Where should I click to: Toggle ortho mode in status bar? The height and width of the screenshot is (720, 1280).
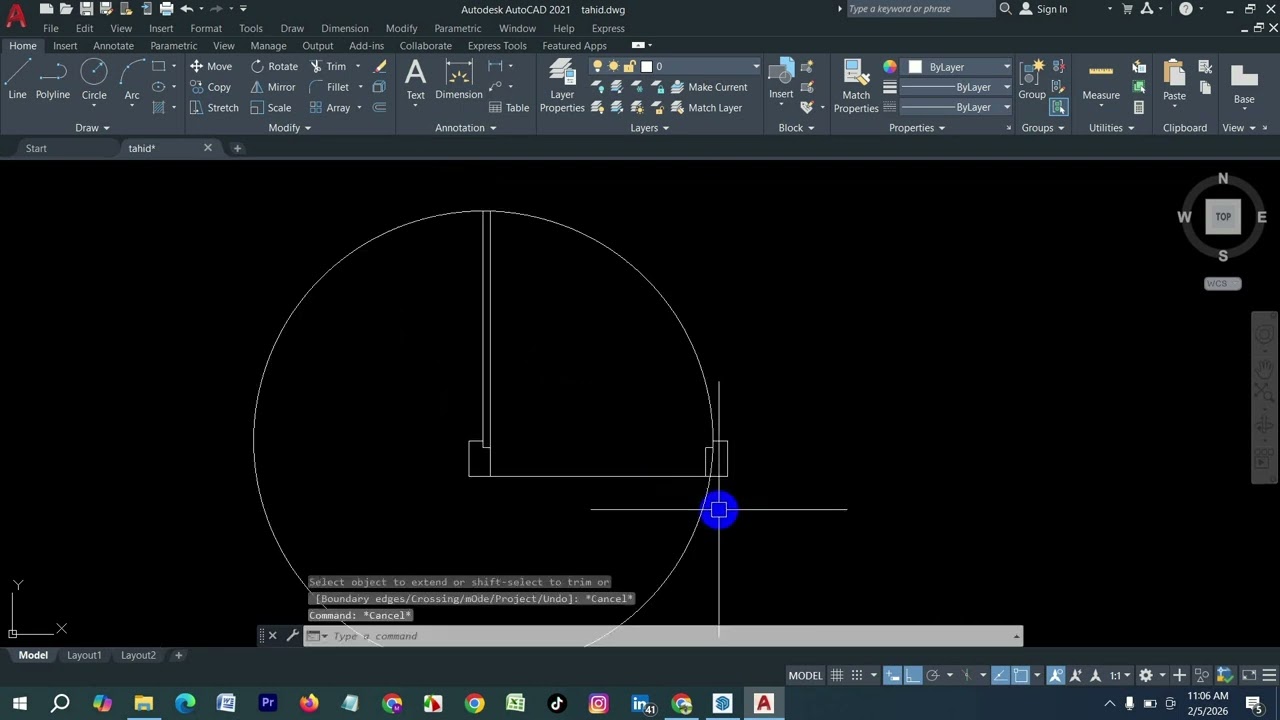(912, 675)
